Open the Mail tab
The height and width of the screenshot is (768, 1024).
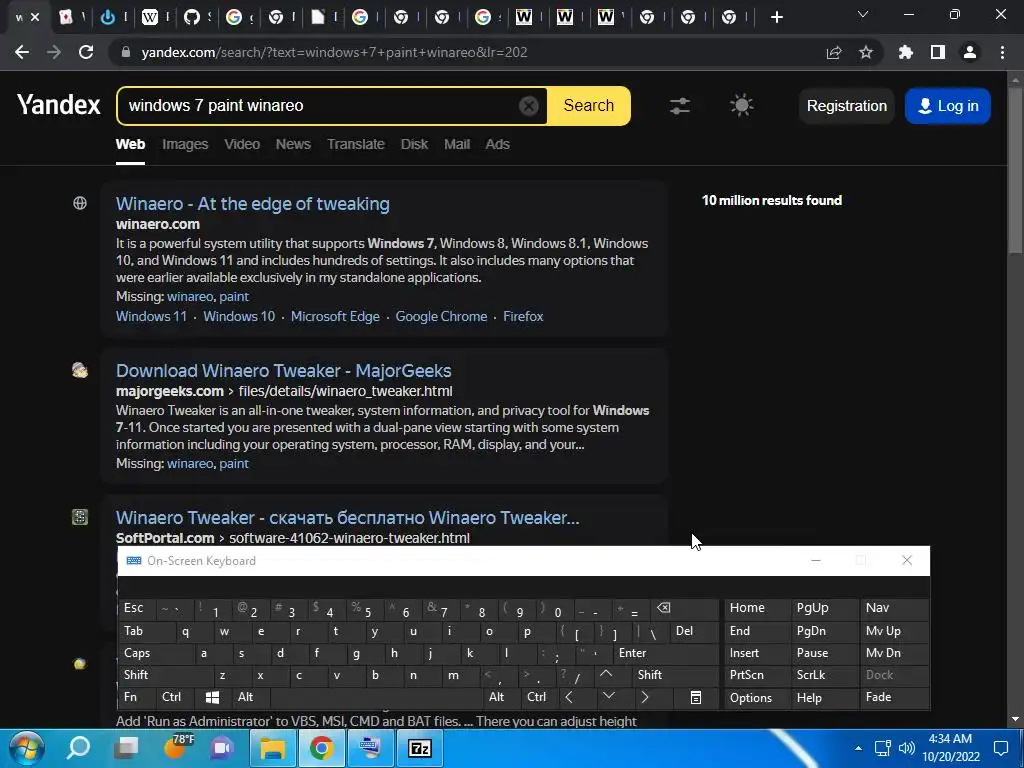point(457,144)
